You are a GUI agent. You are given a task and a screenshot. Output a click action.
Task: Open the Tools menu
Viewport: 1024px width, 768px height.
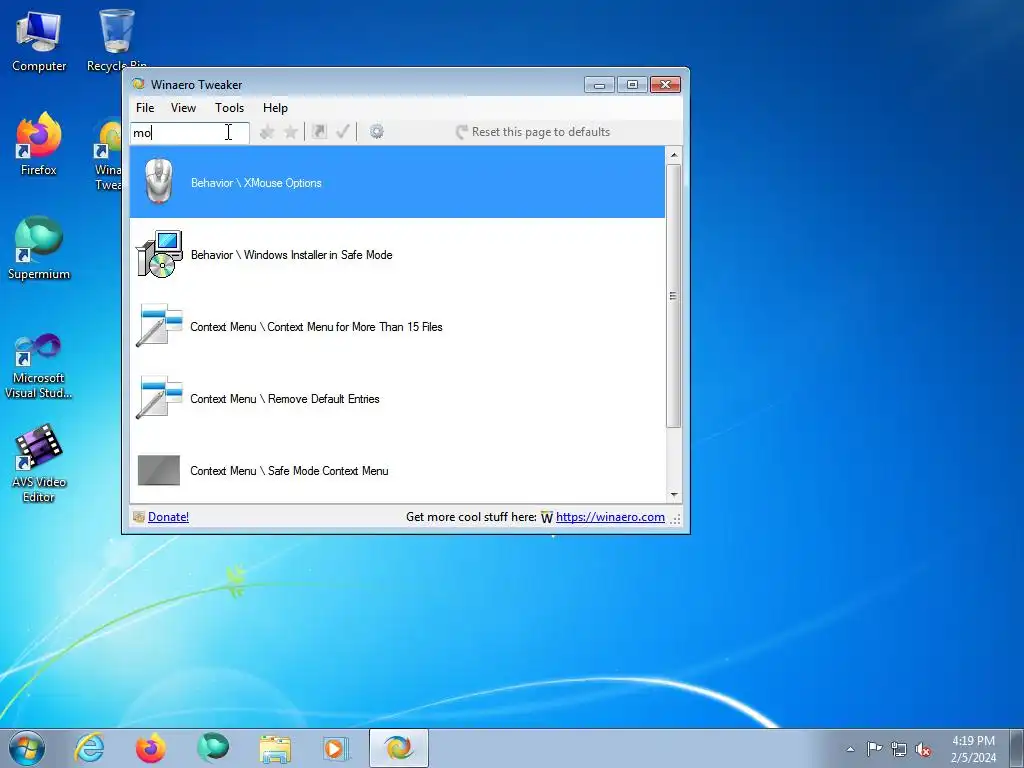[x=229, y=108]
